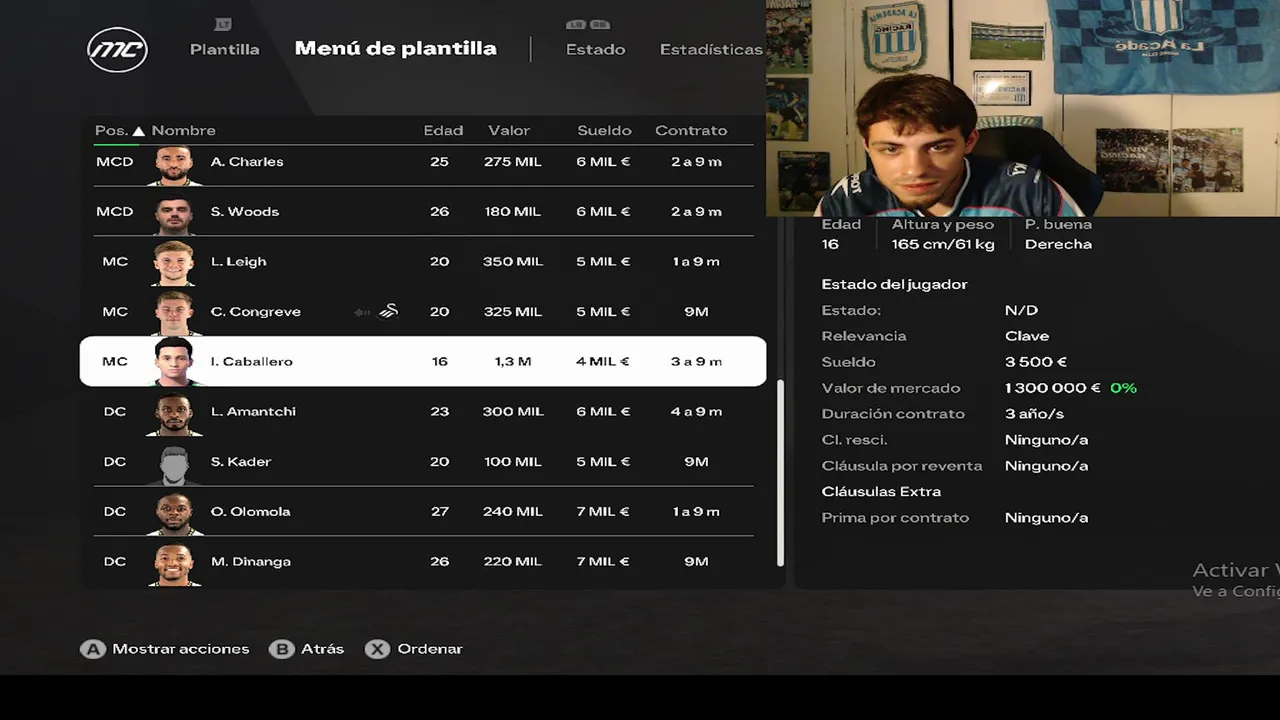Go to the Plantilla section

pyautogui.click(x=224, y=49)
